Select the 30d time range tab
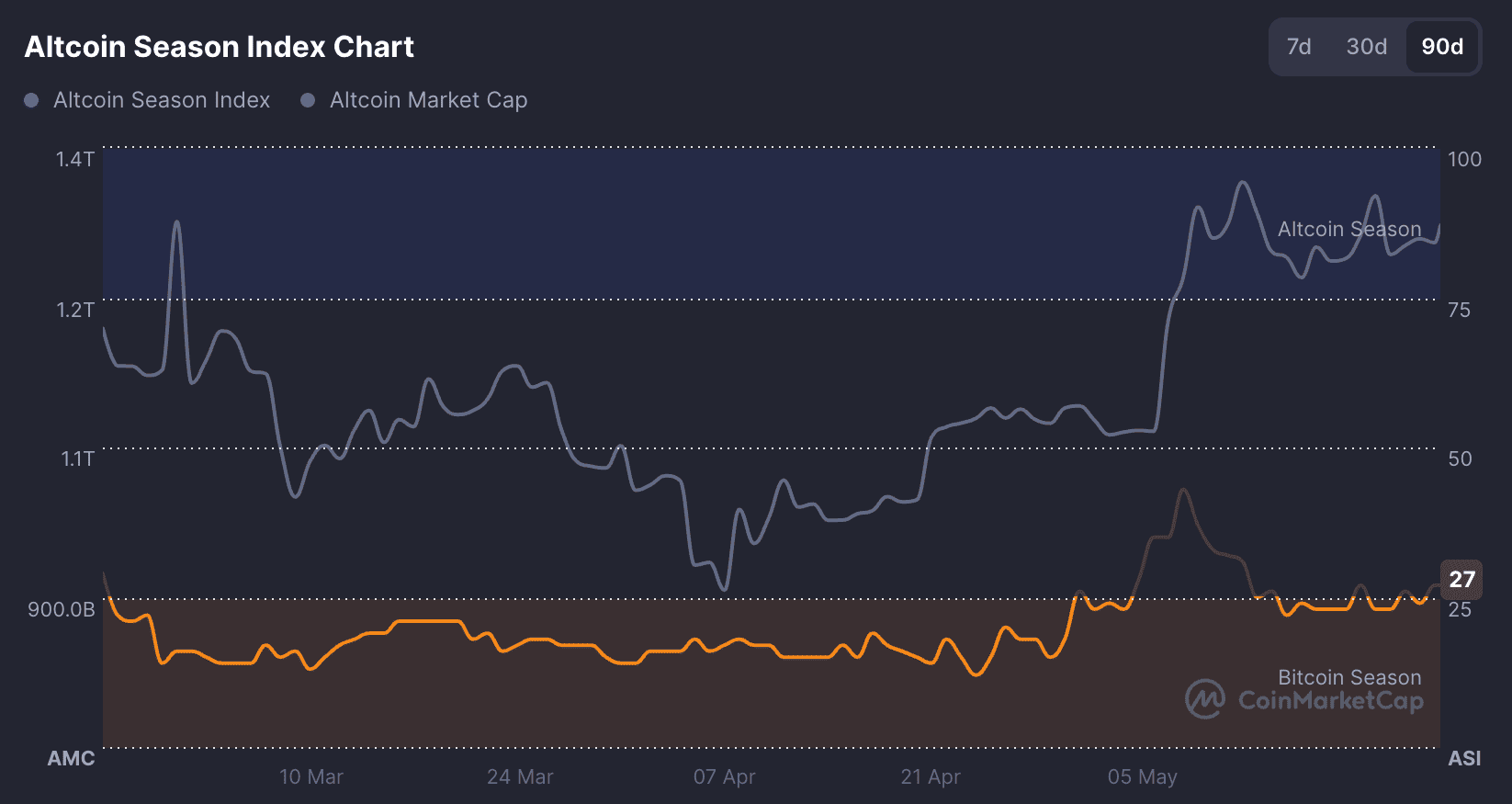The width and height of the screenshot is (1512, 804). pos(1366,47)
